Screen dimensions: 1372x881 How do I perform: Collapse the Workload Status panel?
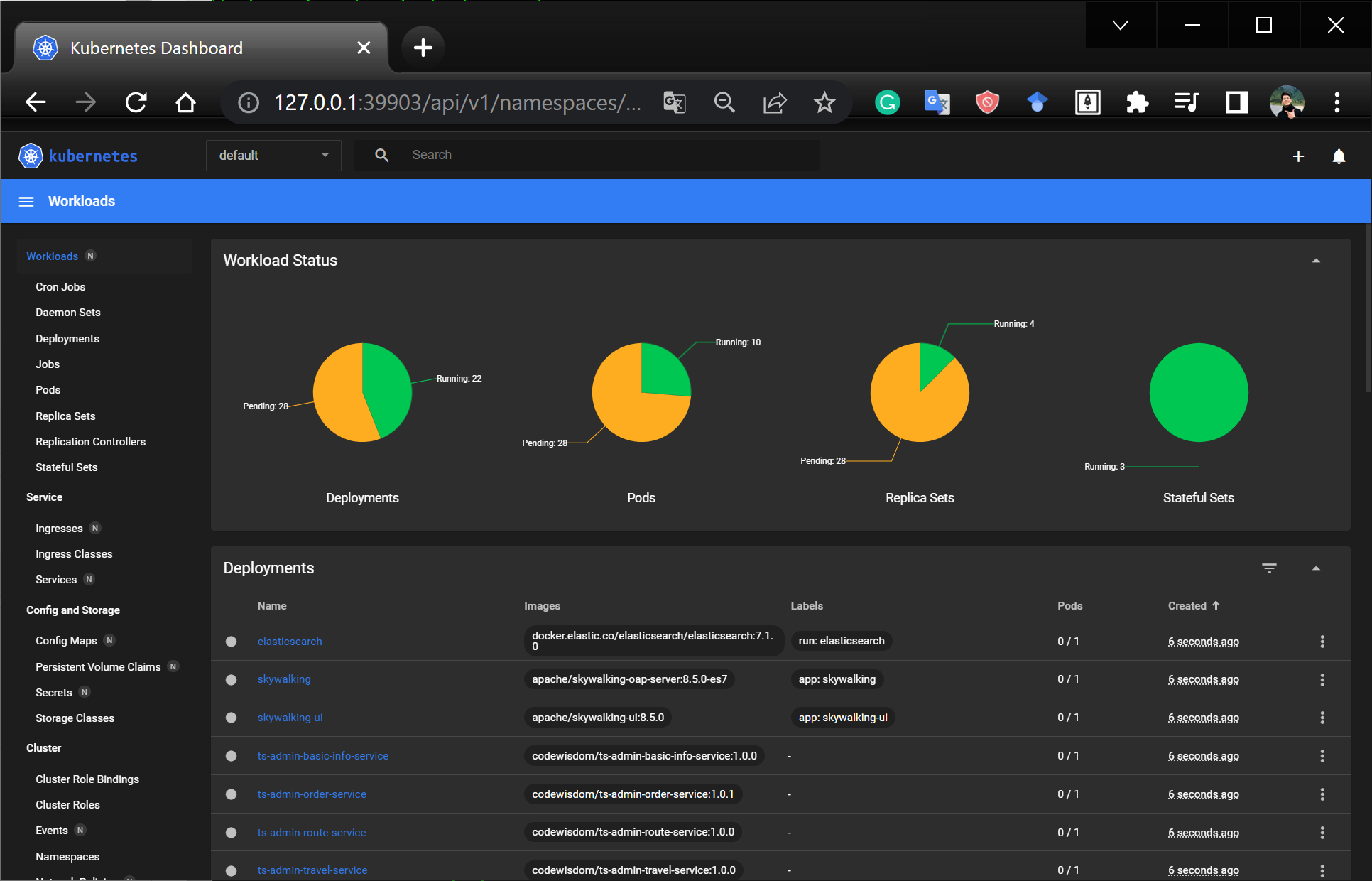(1317, 261)
